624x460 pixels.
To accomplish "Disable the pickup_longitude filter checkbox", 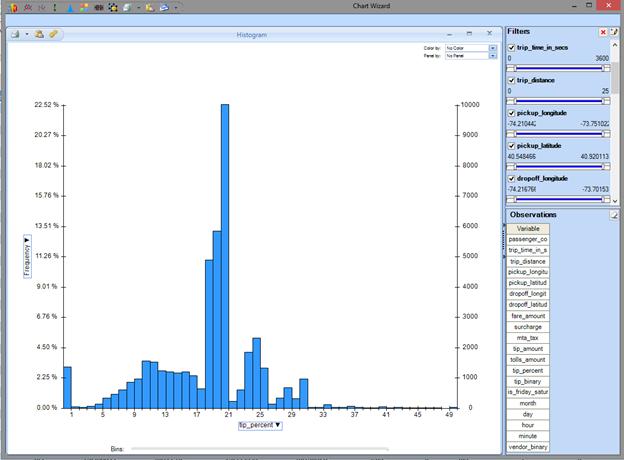I will (x=512, y=112).
